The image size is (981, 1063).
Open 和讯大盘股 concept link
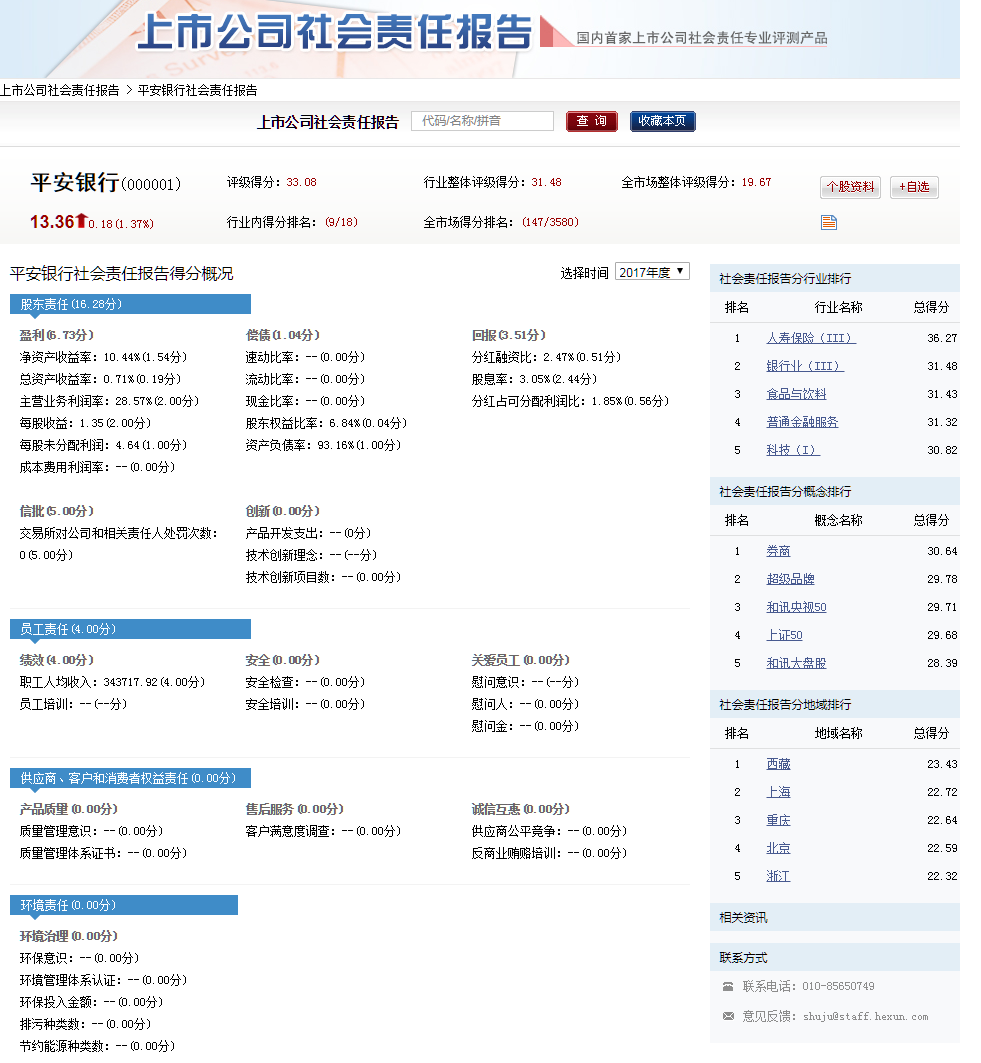pyautogui.click(x=796, y=663)
